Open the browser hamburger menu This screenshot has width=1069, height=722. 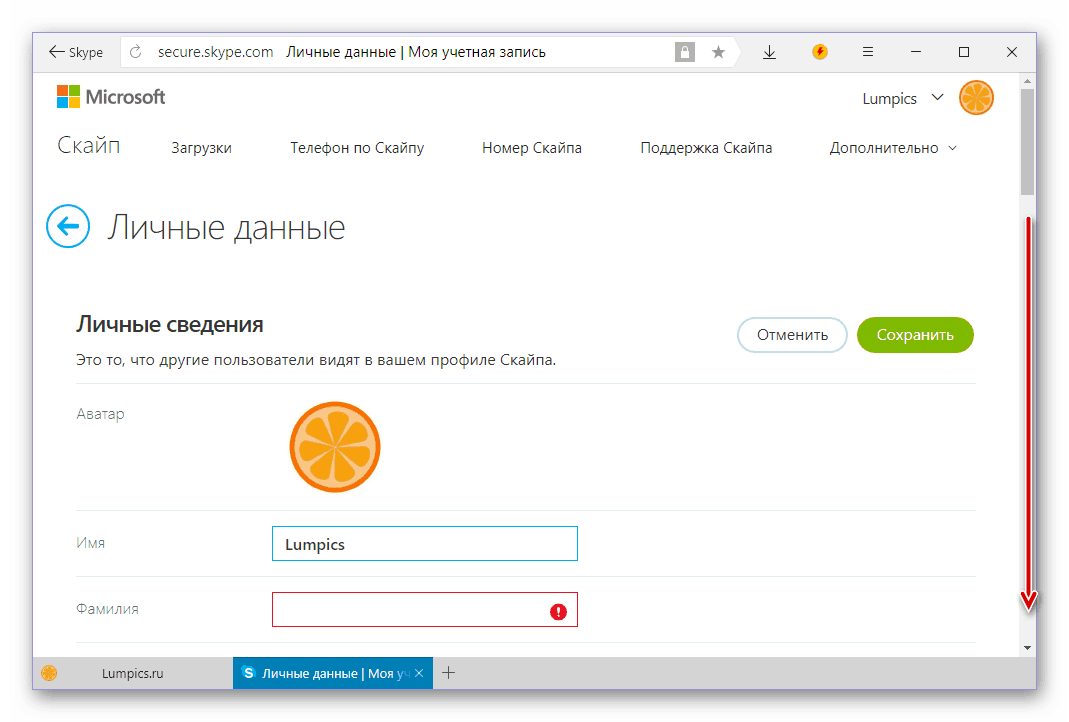pyautogui.click(x=868, y=52)
